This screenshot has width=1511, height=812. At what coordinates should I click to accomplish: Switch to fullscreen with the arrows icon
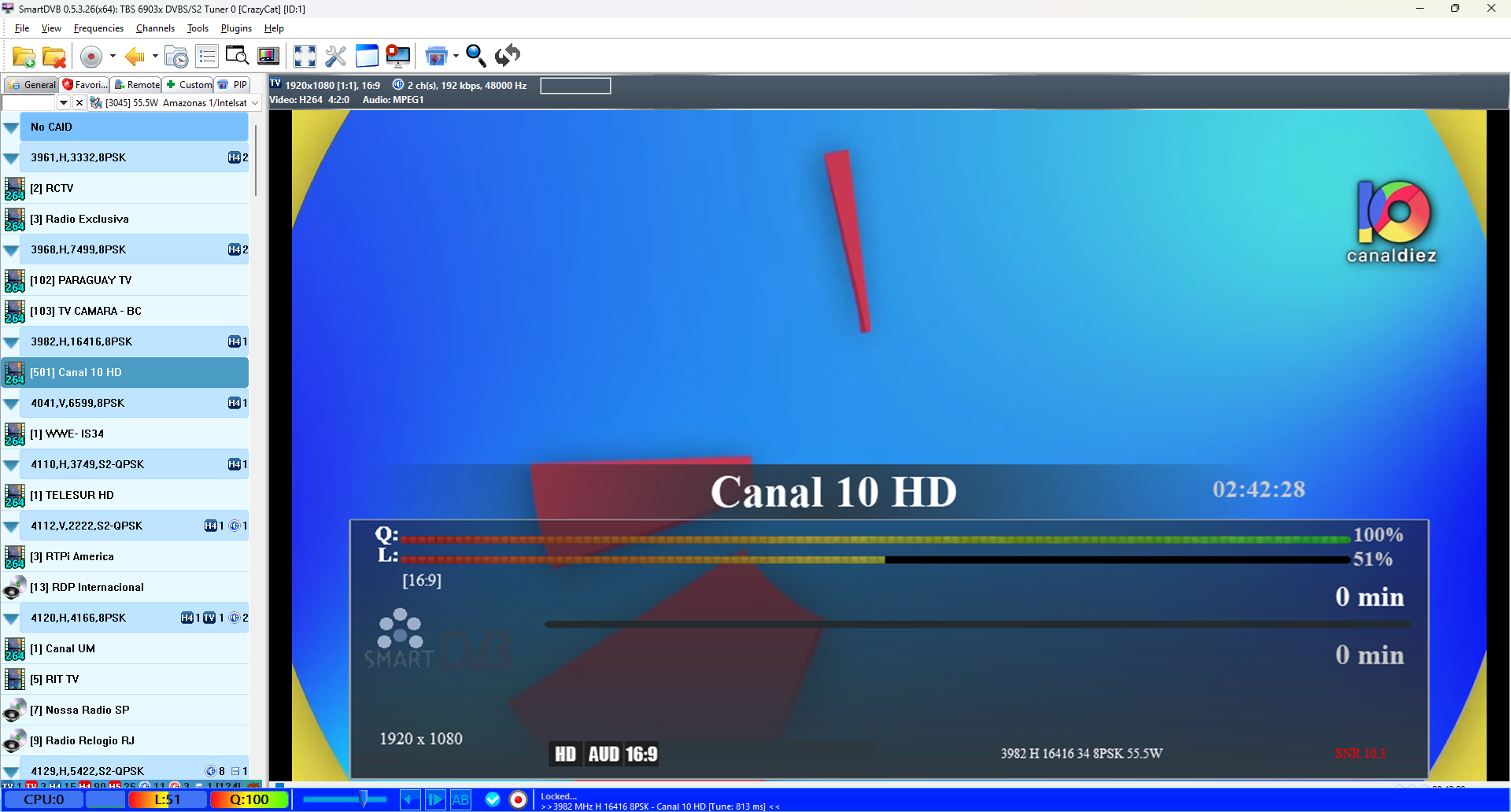(305, 56)
